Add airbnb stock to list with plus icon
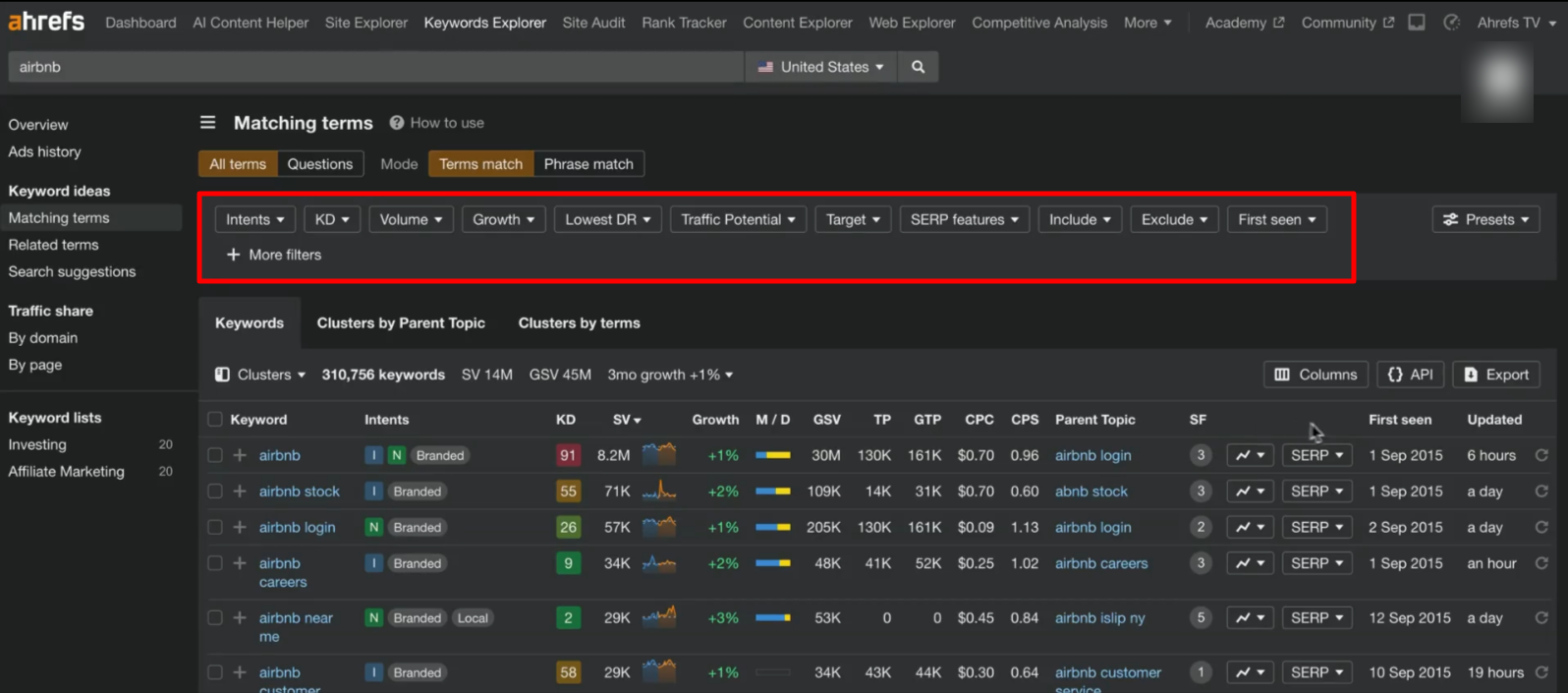 (240, 491)
